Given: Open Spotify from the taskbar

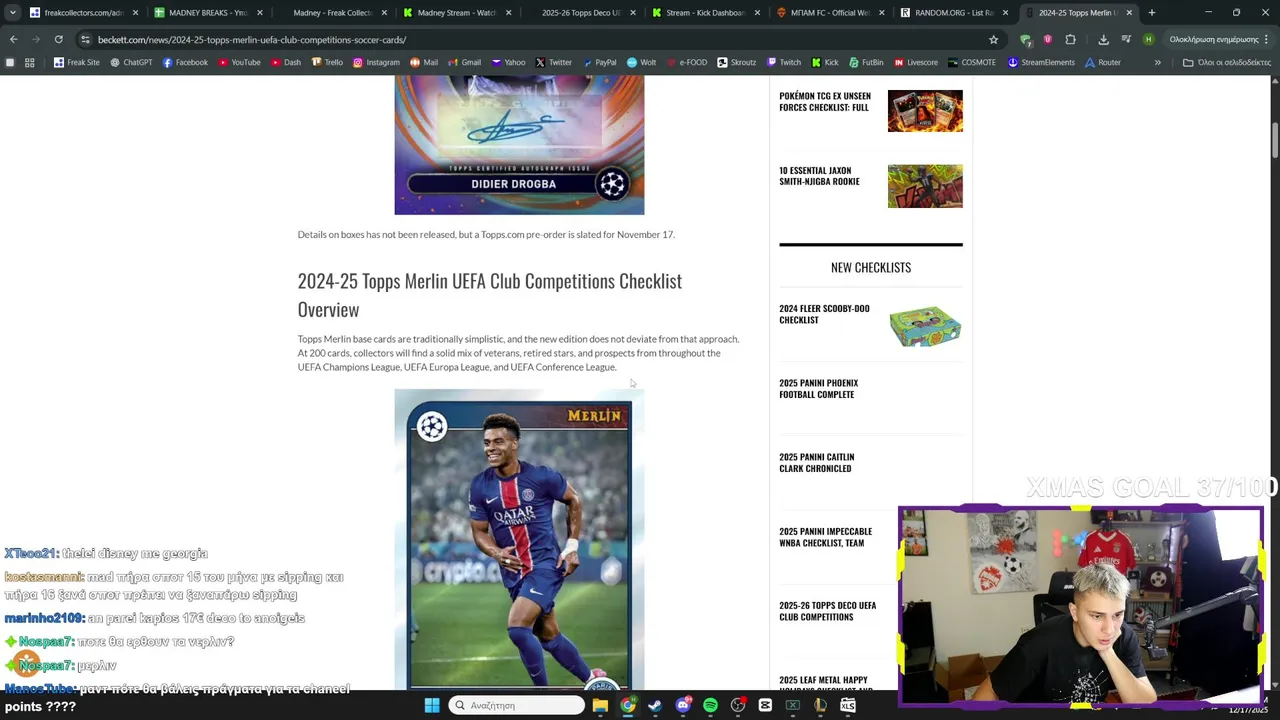Looking at the screenshot, I should (710, 705).
